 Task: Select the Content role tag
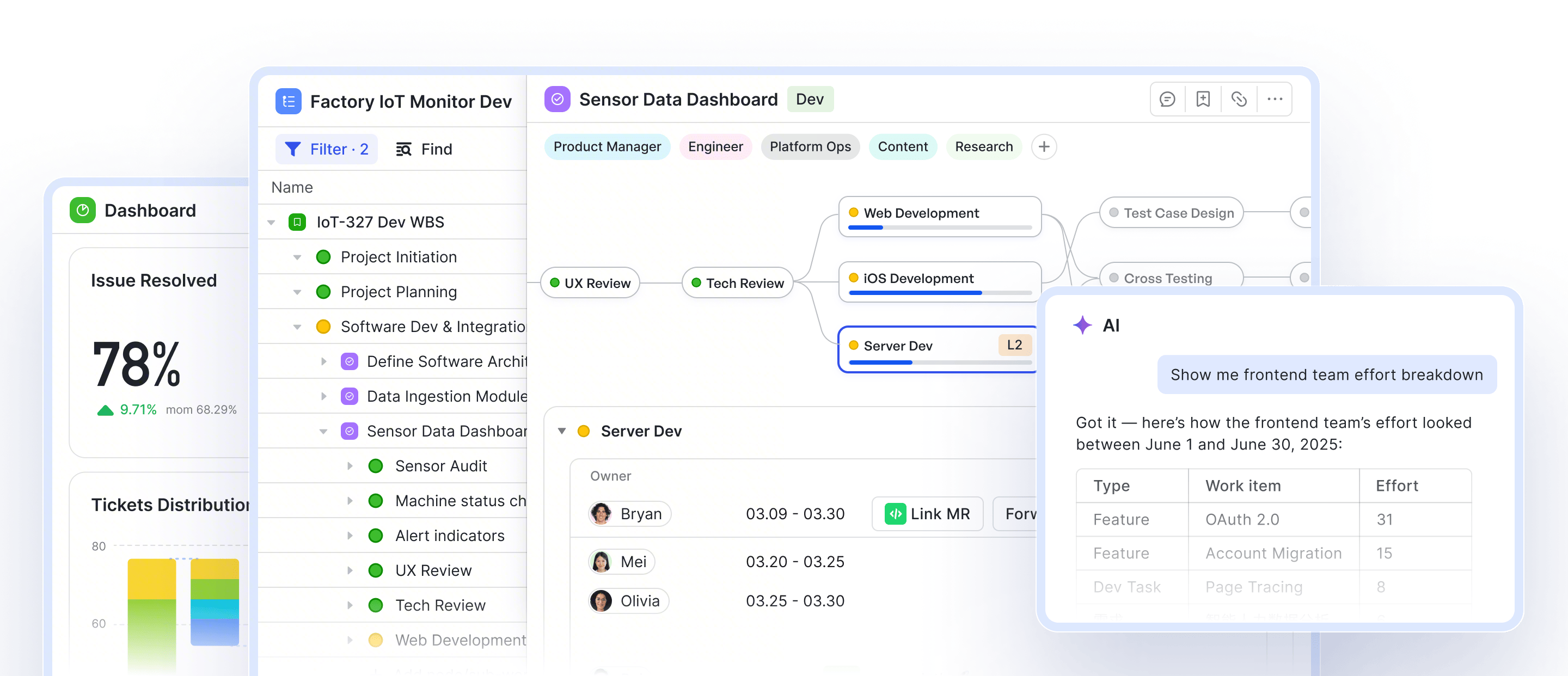coord(903,146)
